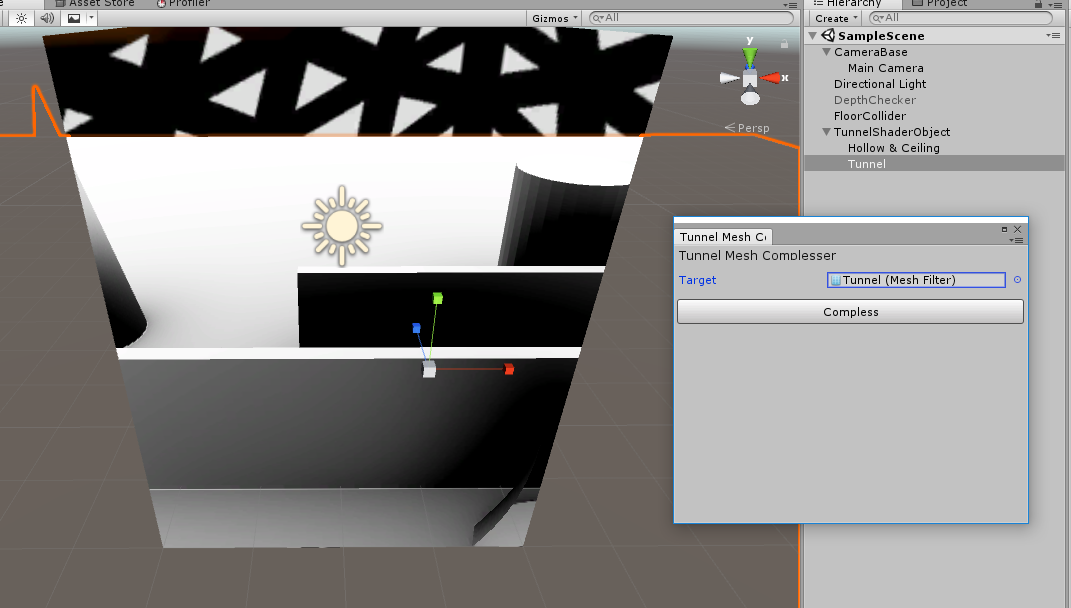1071x608 pixels.
Task: Toggle the Hierarchy panel lock
Action: 1038,4
